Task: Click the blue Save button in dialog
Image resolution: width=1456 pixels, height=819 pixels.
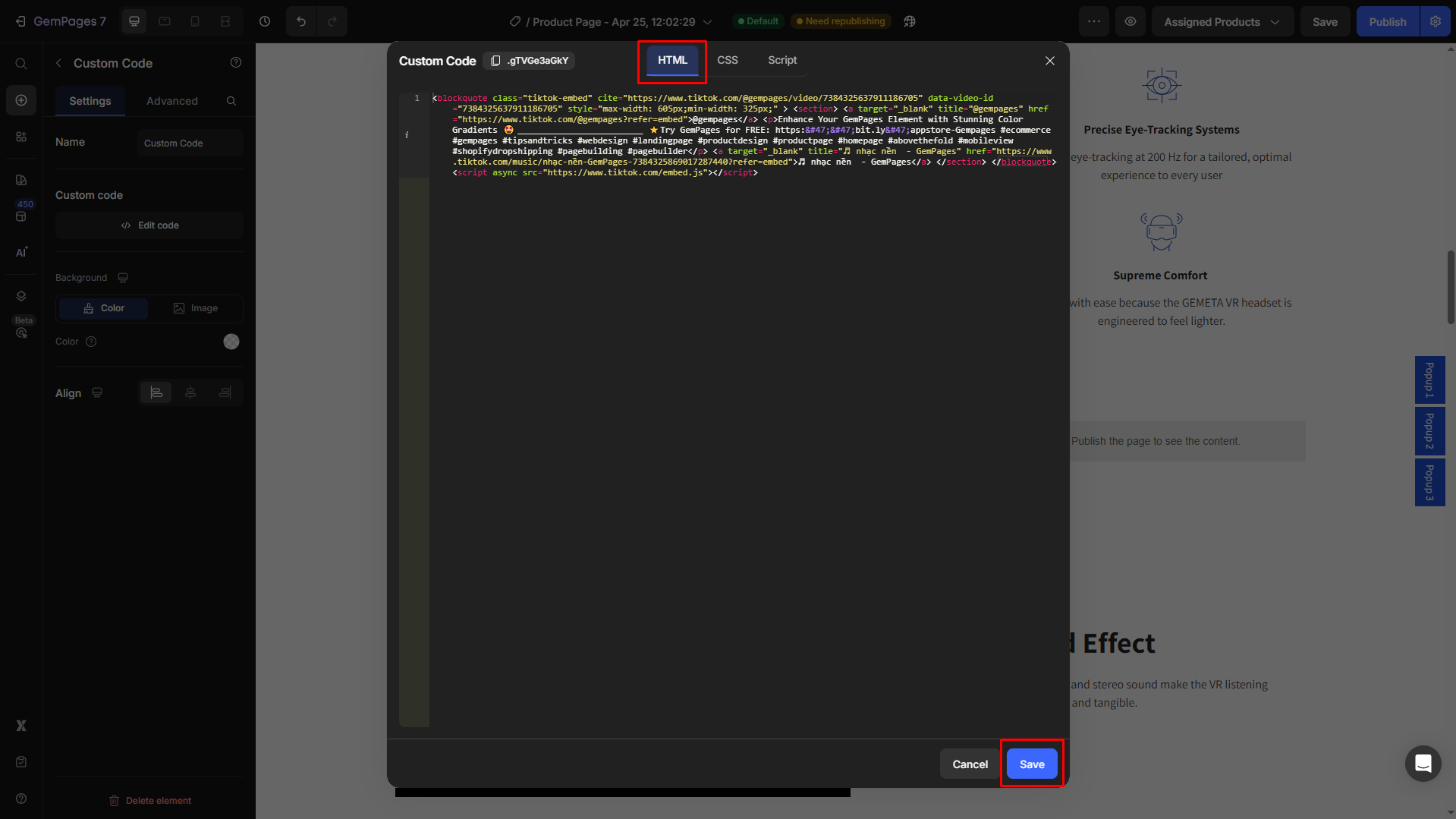Action: pos(1031,764)
